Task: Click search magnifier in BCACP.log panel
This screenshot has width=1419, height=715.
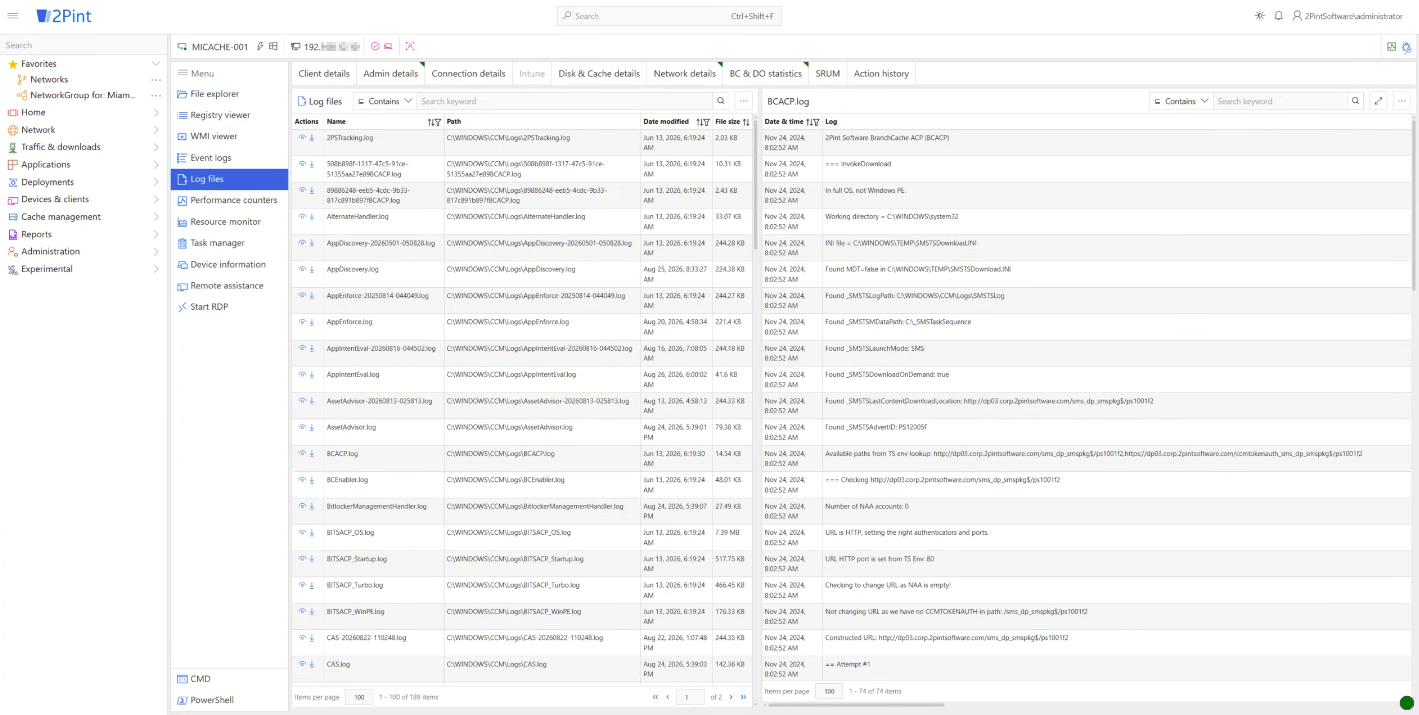Action: coord(1355,101)
